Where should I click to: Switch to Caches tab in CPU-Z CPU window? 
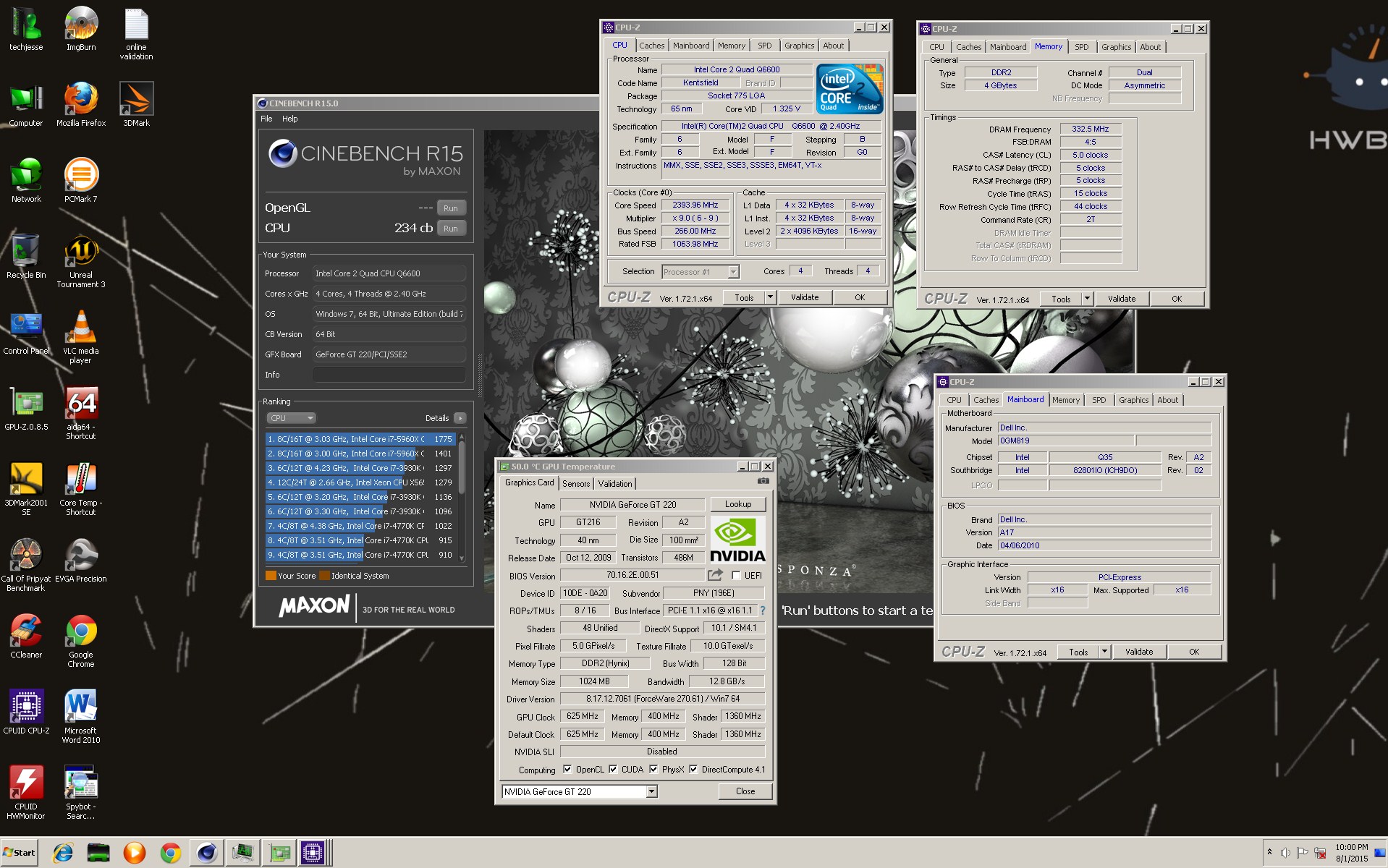(x=651, y=46)
